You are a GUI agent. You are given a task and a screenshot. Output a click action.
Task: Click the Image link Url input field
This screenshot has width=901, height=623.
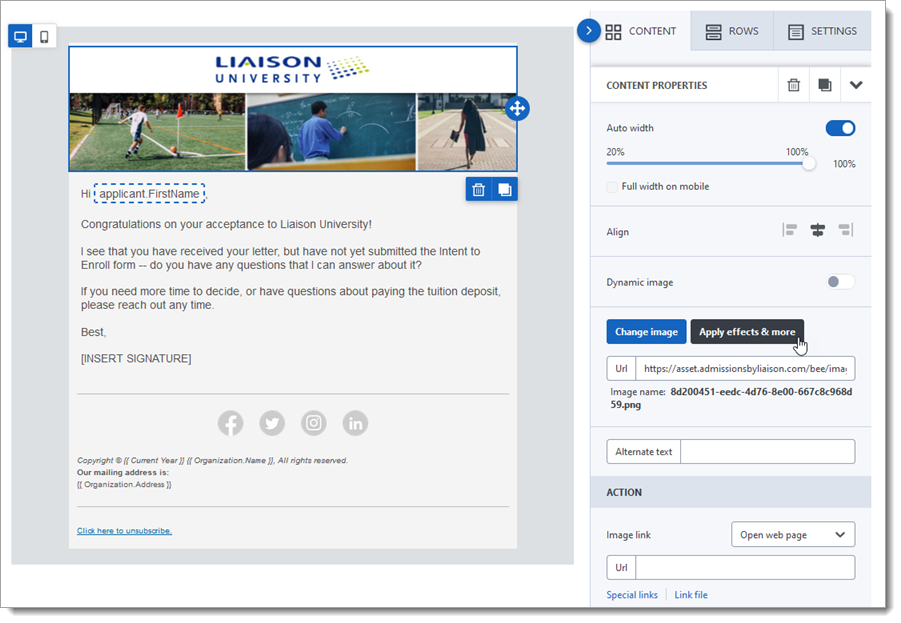(x=745, y=567)
